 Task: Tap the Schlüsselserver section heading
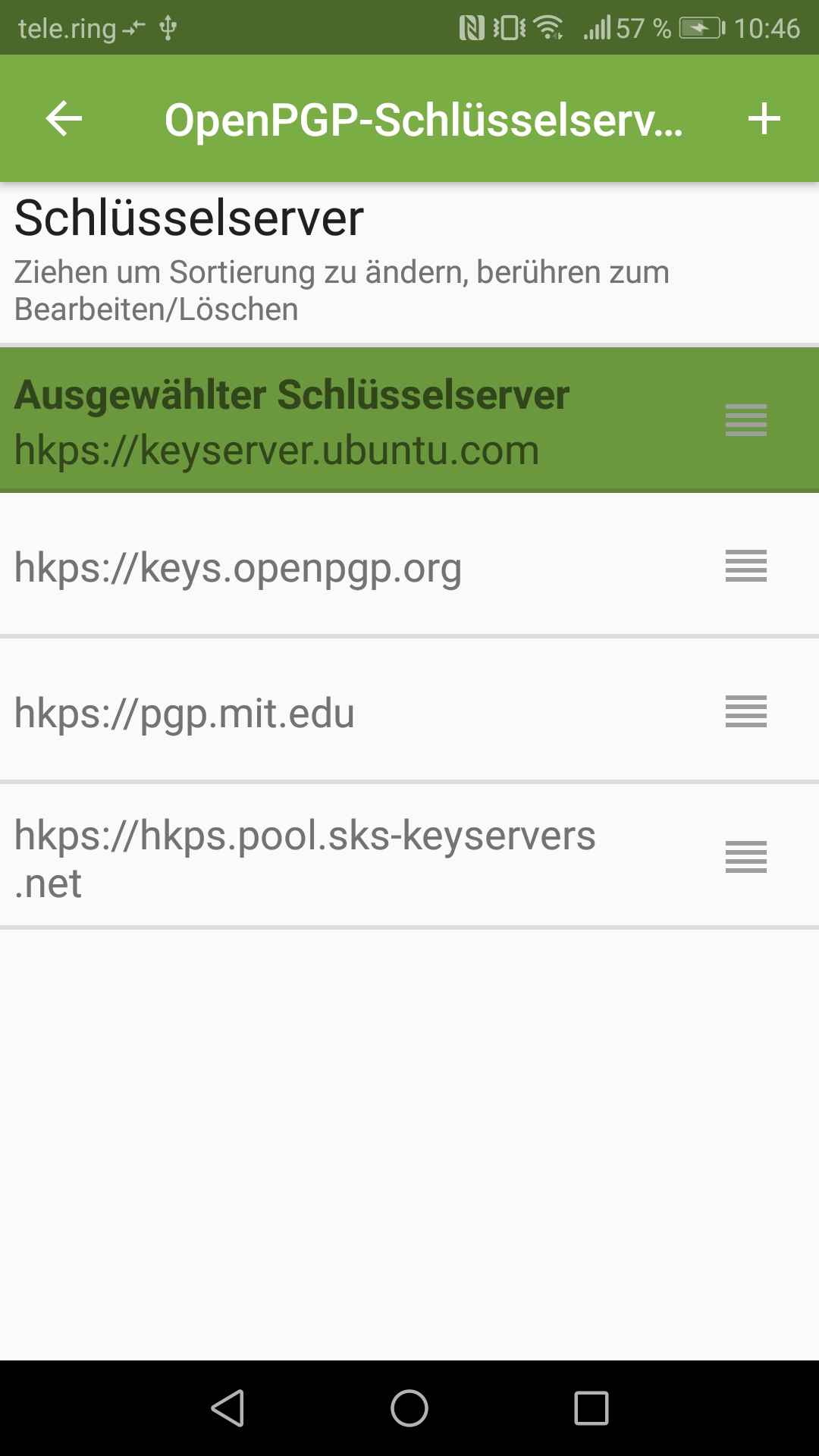click(189, 218)
